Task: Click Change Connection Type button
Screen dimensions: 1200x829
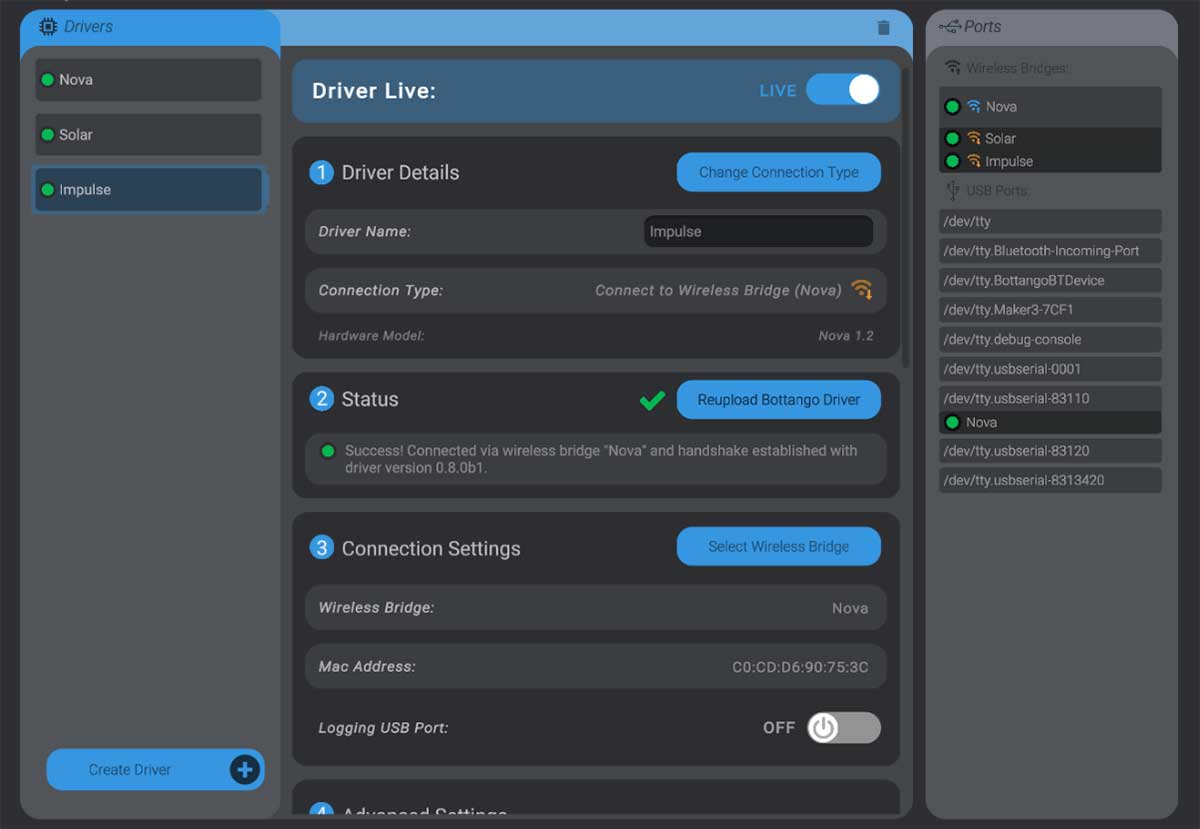Action: (779, 172)
